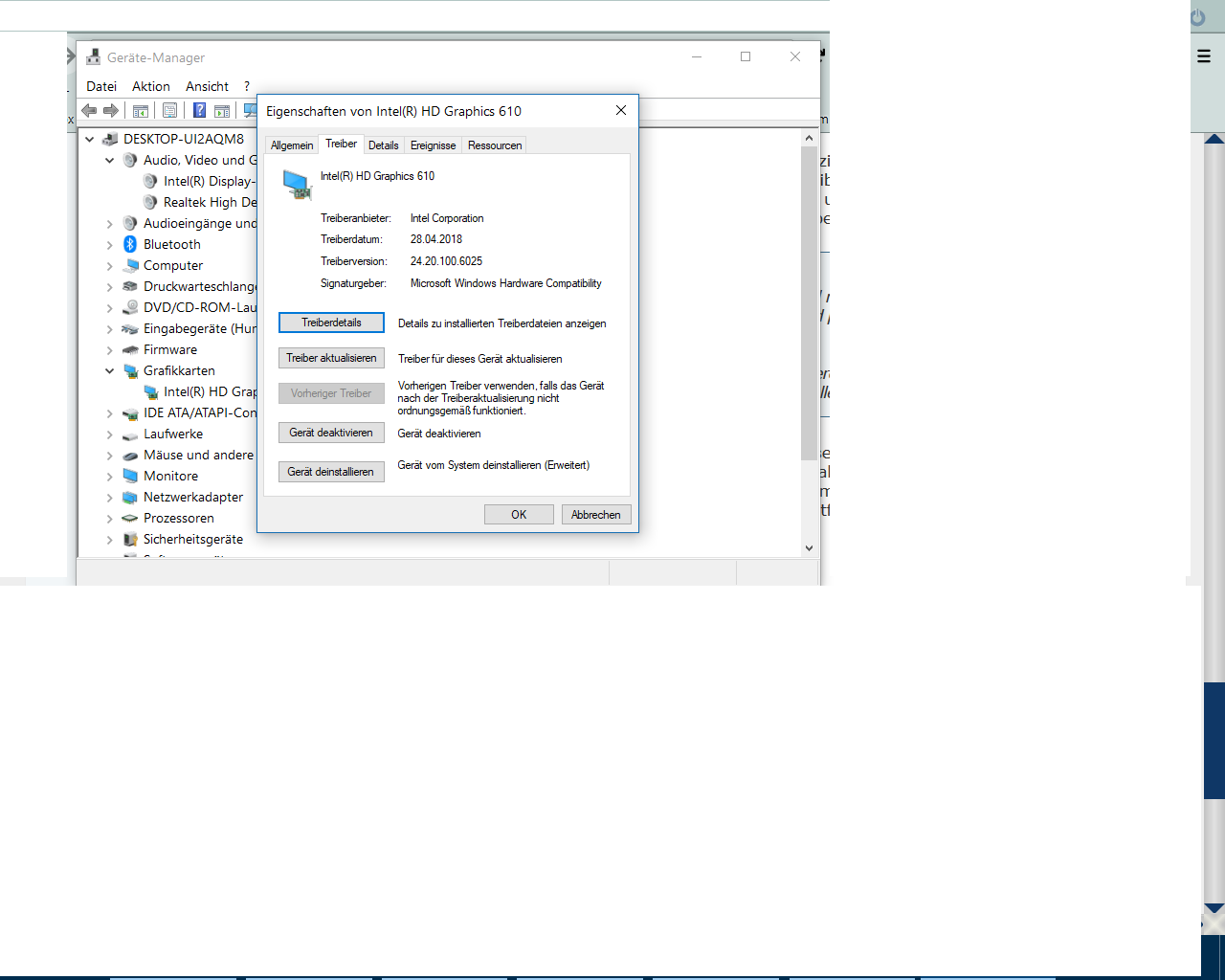Click the device tree scrollbar up arrow
1225x980 pixels.
pos(809,138)
